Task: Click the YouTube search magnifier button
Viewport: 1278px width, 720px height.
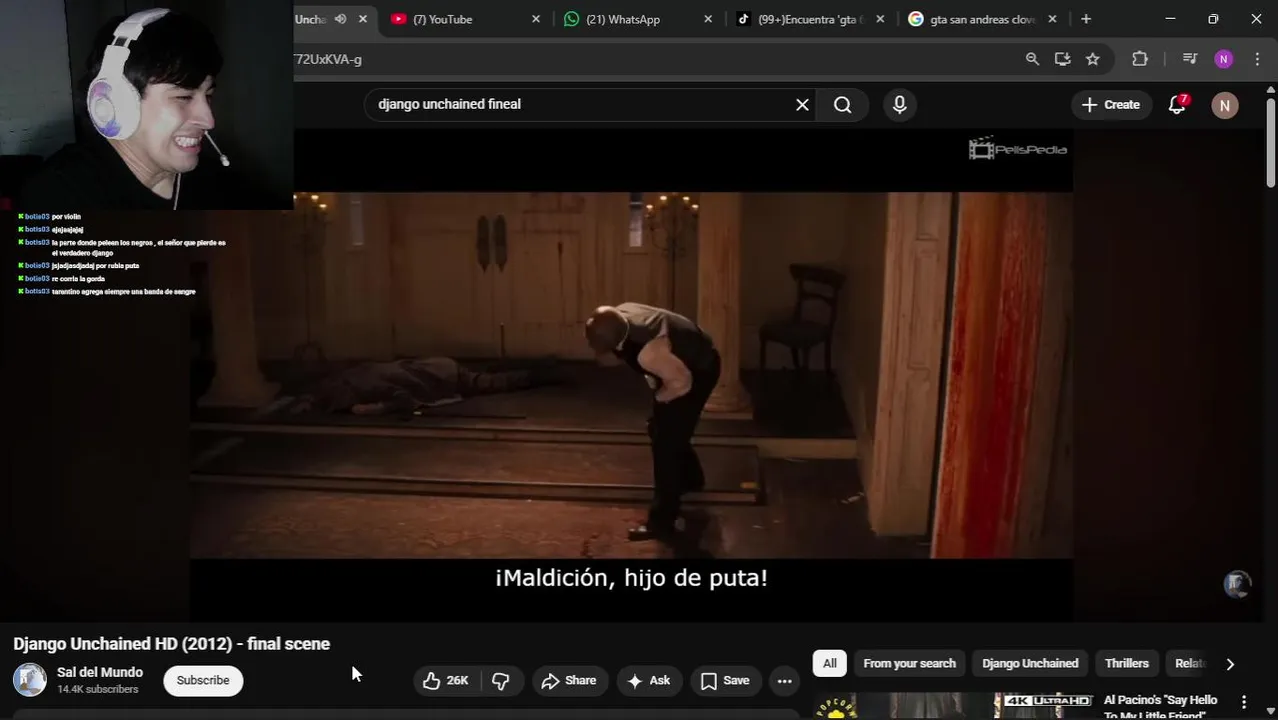Action: pos(843,104)
